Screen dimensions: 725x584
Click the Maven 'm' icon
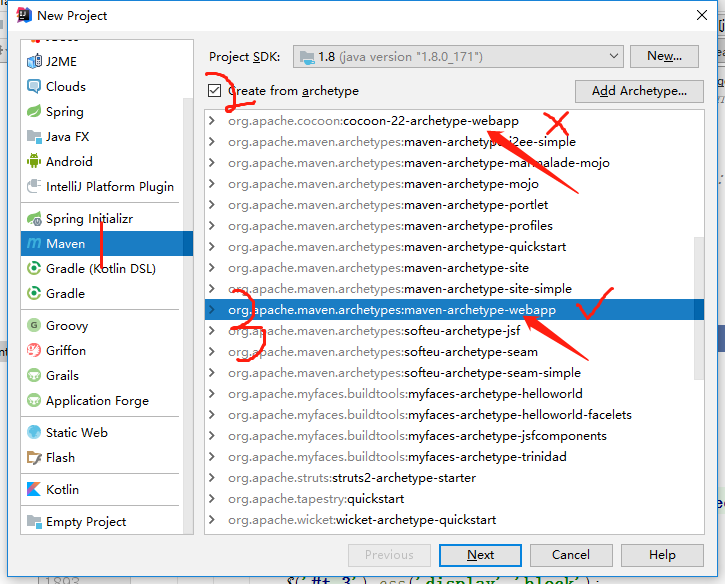click(34, 243)
